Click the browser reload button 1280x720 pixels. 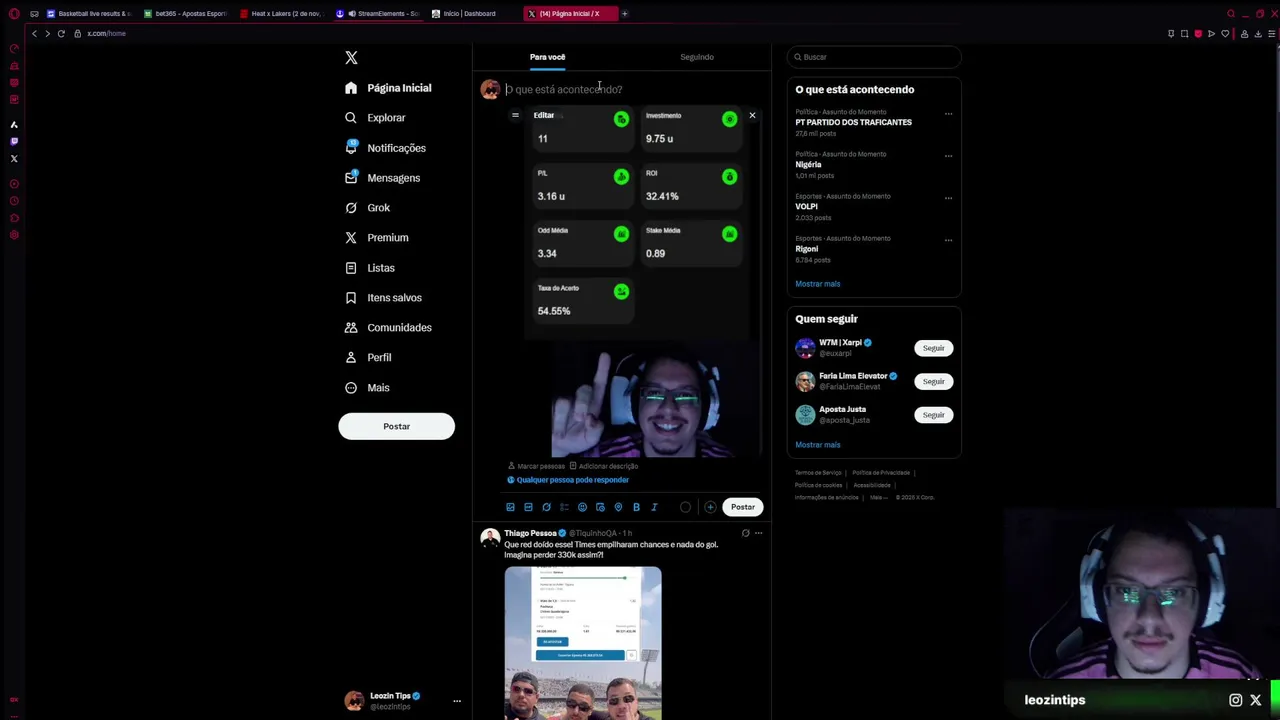pyautogui.click(x=61, y=34)
